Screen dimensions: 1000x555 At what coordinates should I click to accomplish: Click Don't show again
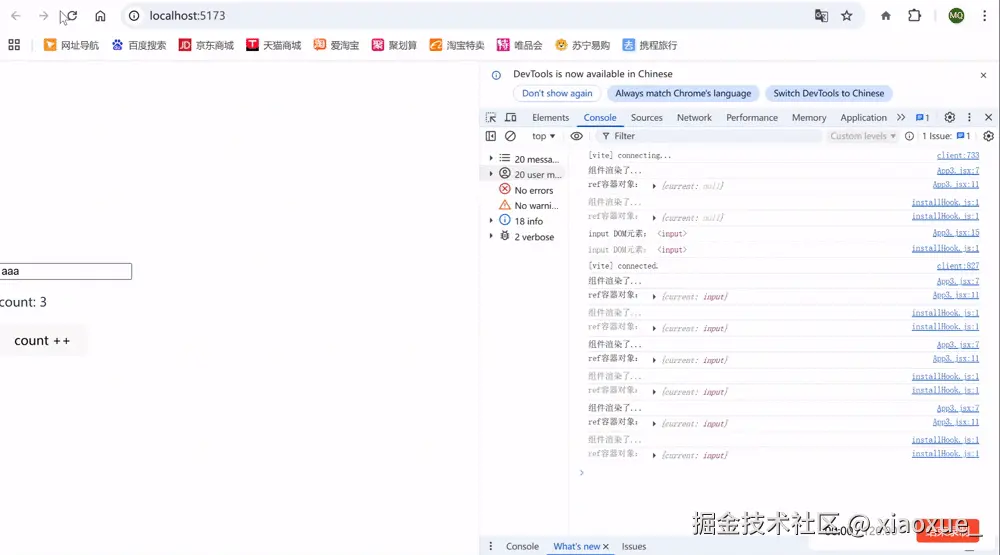pyautogui.click(x=557, y=93)
